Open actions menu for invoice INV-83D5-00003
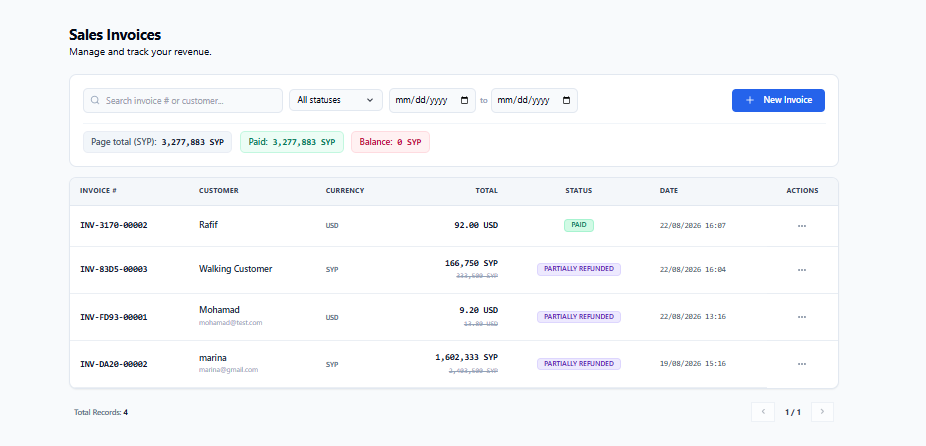This screenshot has height=446, width=926. [x=801, y=269]
